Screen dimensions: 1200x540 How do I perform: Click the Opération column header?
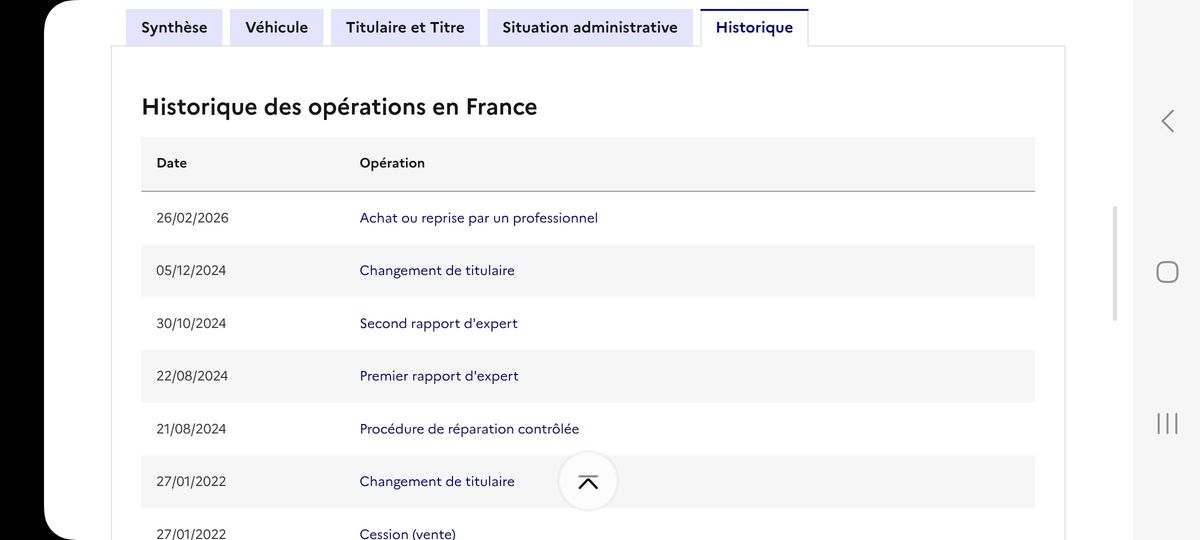(x=392, y=163)
